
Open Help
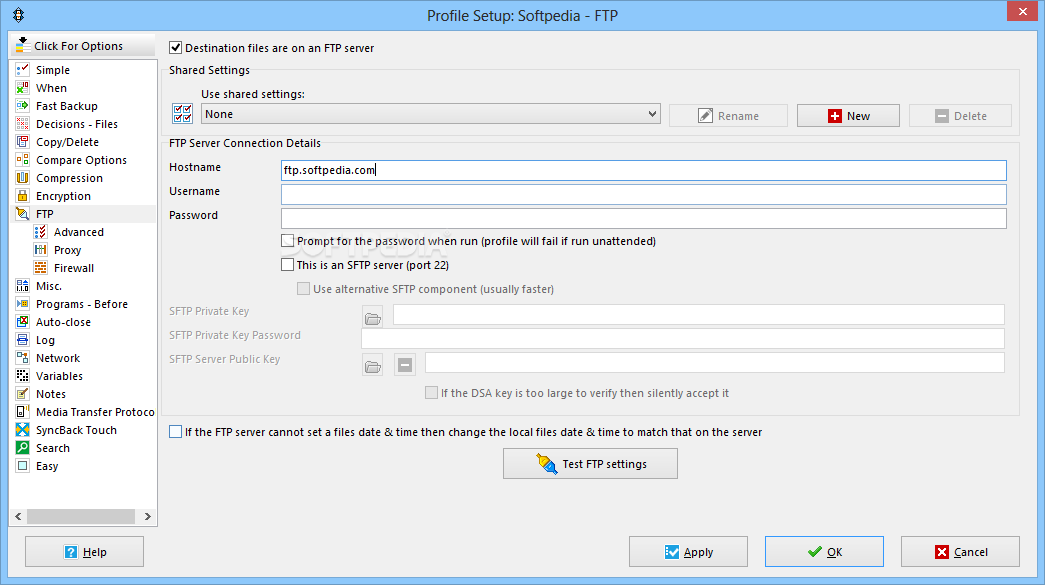pyautogui.click(x=85, y=552)
